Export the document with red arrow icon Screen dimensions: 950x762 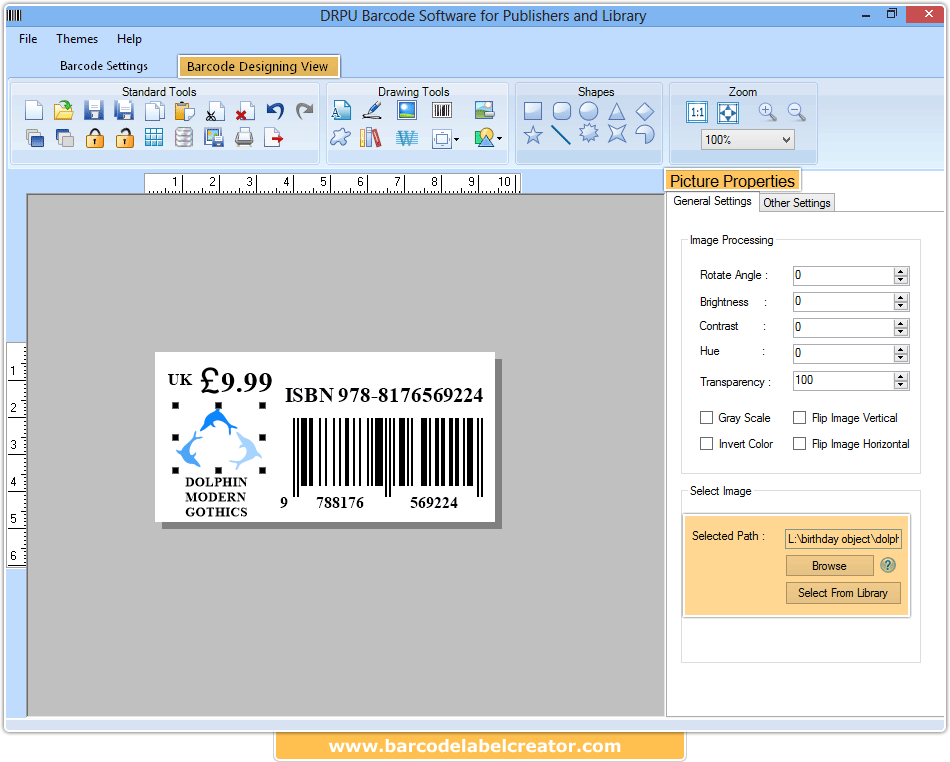tap(274, 138)
